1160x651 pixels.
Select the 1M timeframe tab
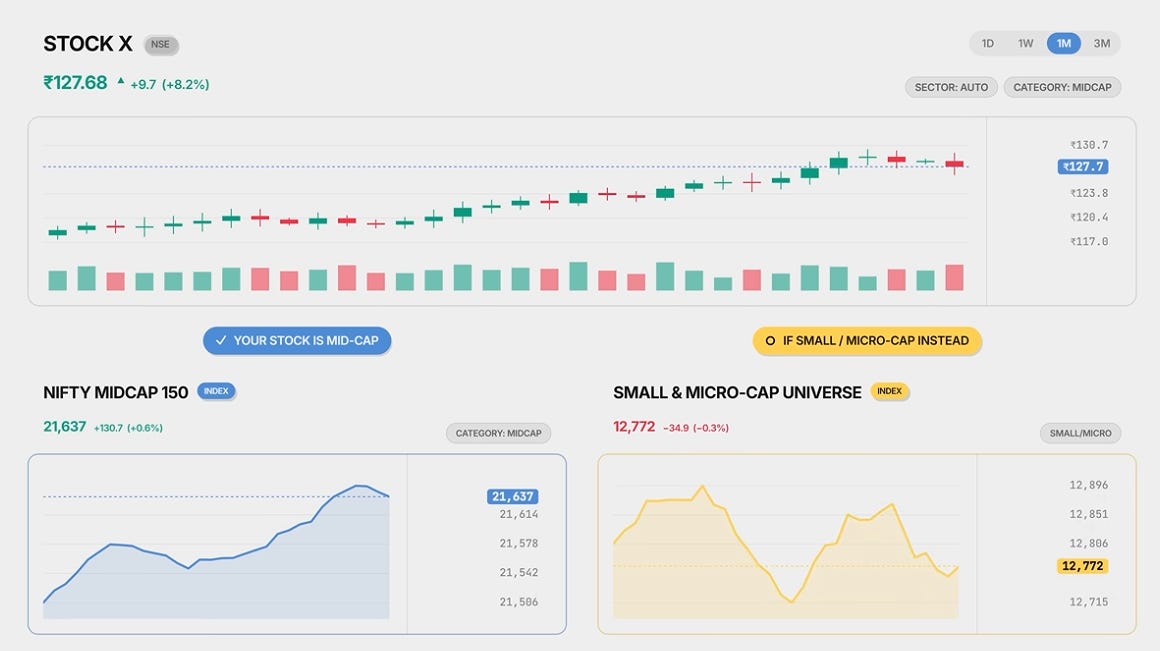pyautogui.click(x=1064, y=44)
